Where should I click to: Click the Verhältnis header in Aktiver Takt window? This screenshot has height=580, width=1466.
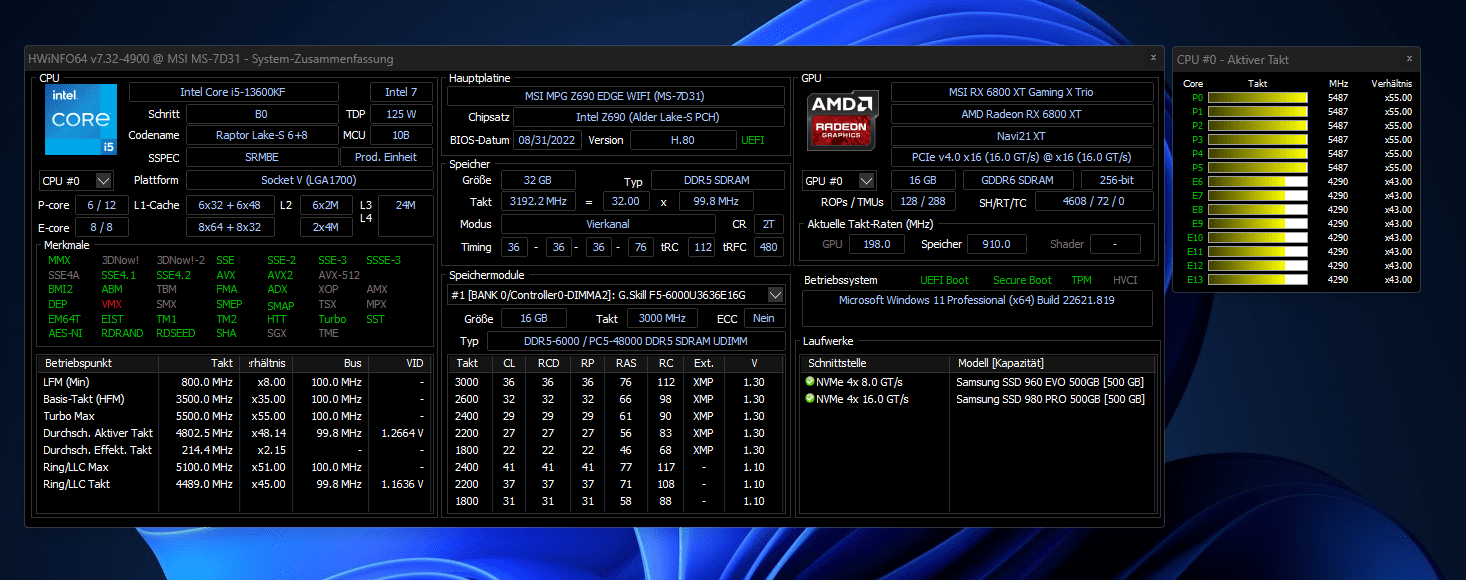pyautogui.click(x=1391, y=83)
